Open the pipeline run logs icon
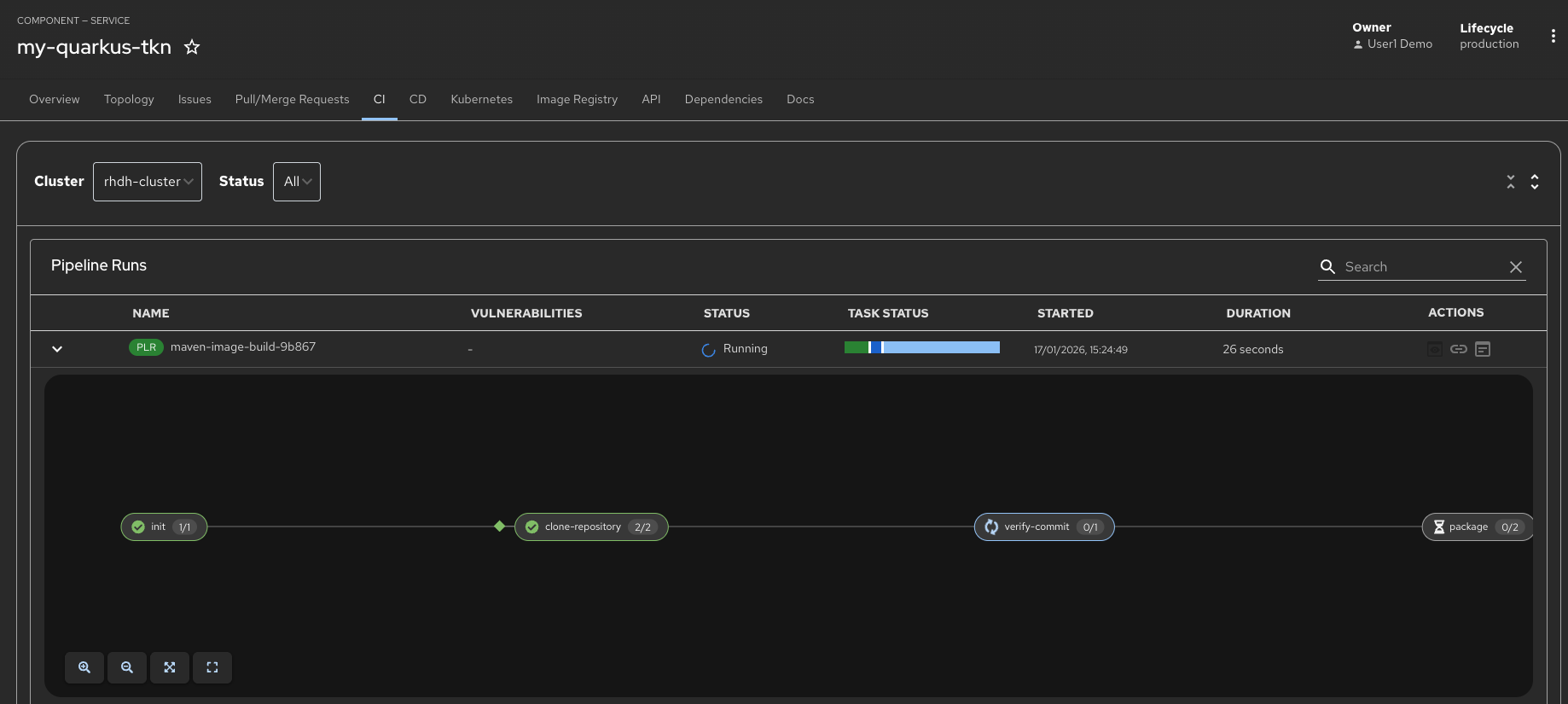 (x=1483, y=349)
